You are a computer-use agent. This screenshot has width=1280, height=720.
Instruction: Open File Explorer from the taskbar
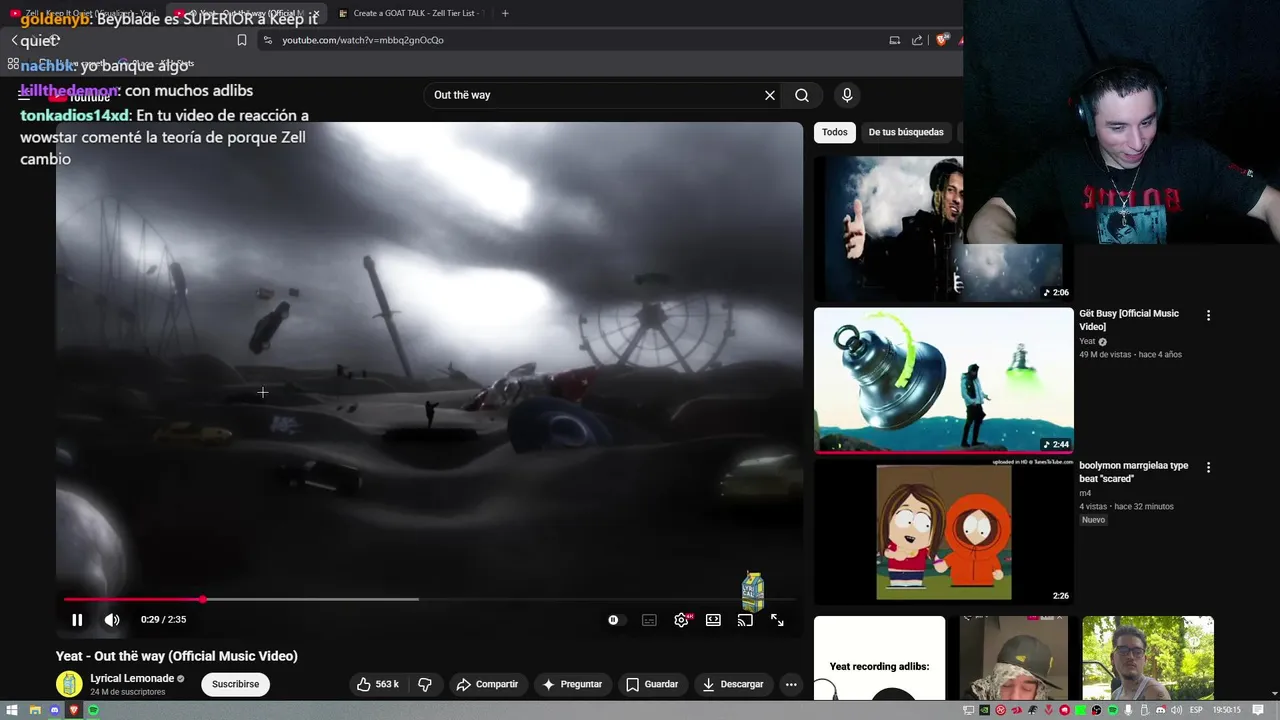point(34,710)
